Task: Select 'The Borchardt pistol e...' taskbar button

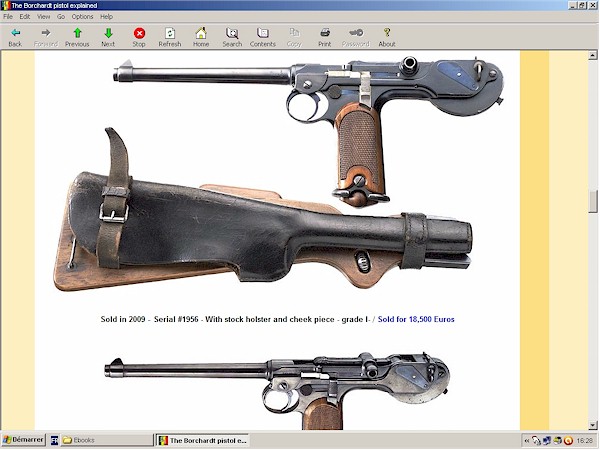Action: [203, 440]
